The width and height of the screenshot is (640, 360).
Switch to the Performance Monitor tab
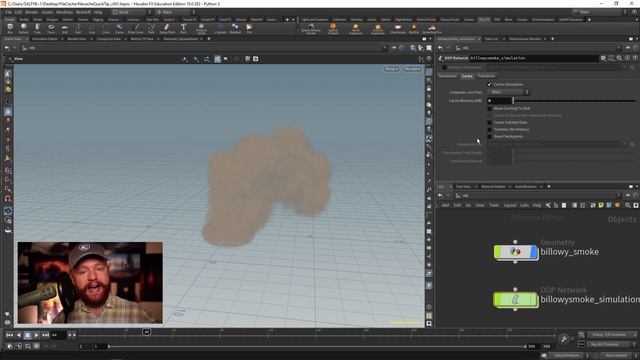point(524,39)
